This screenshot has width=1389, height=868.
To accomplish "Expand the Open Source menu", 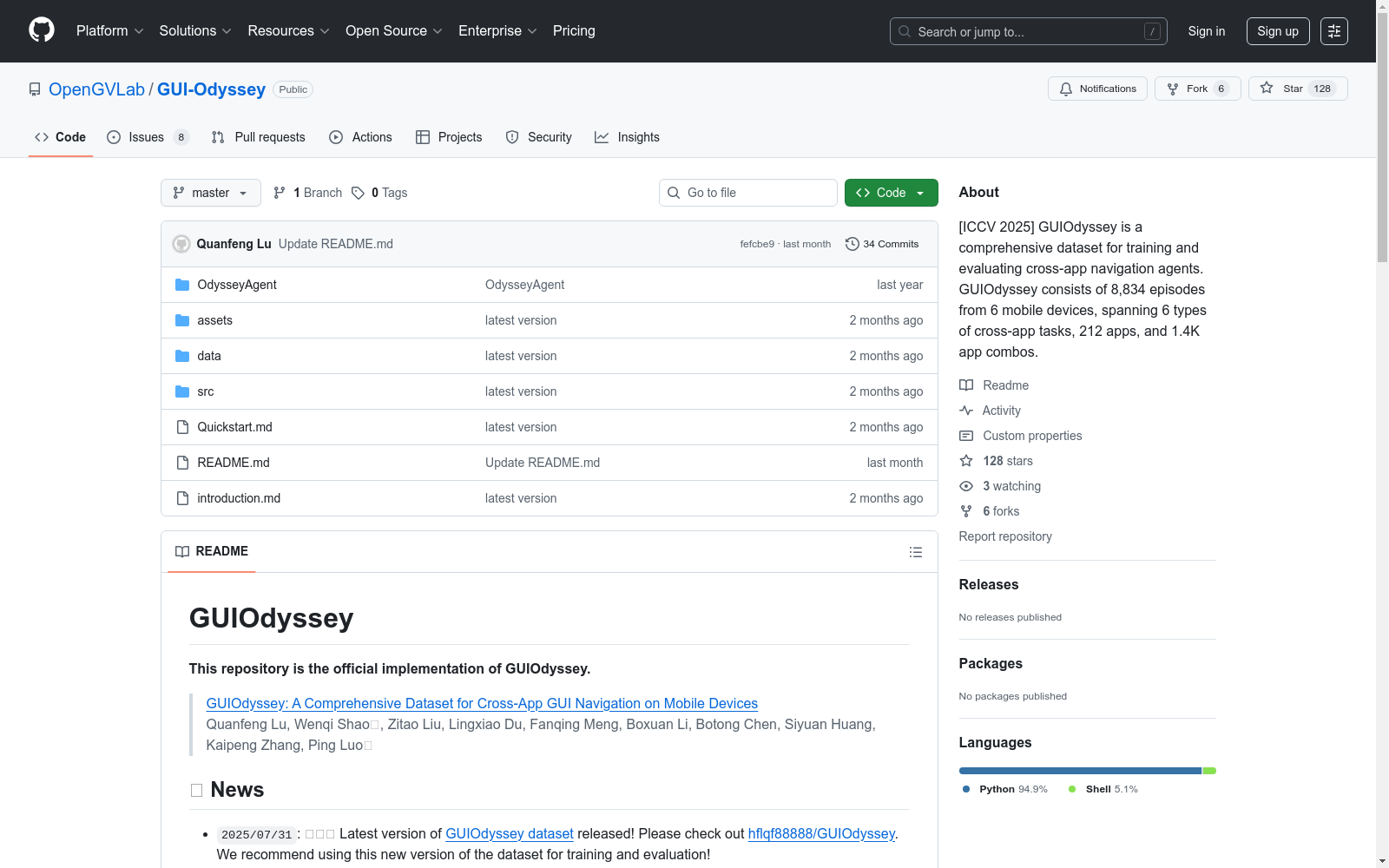I will click(x=394, y=31).
